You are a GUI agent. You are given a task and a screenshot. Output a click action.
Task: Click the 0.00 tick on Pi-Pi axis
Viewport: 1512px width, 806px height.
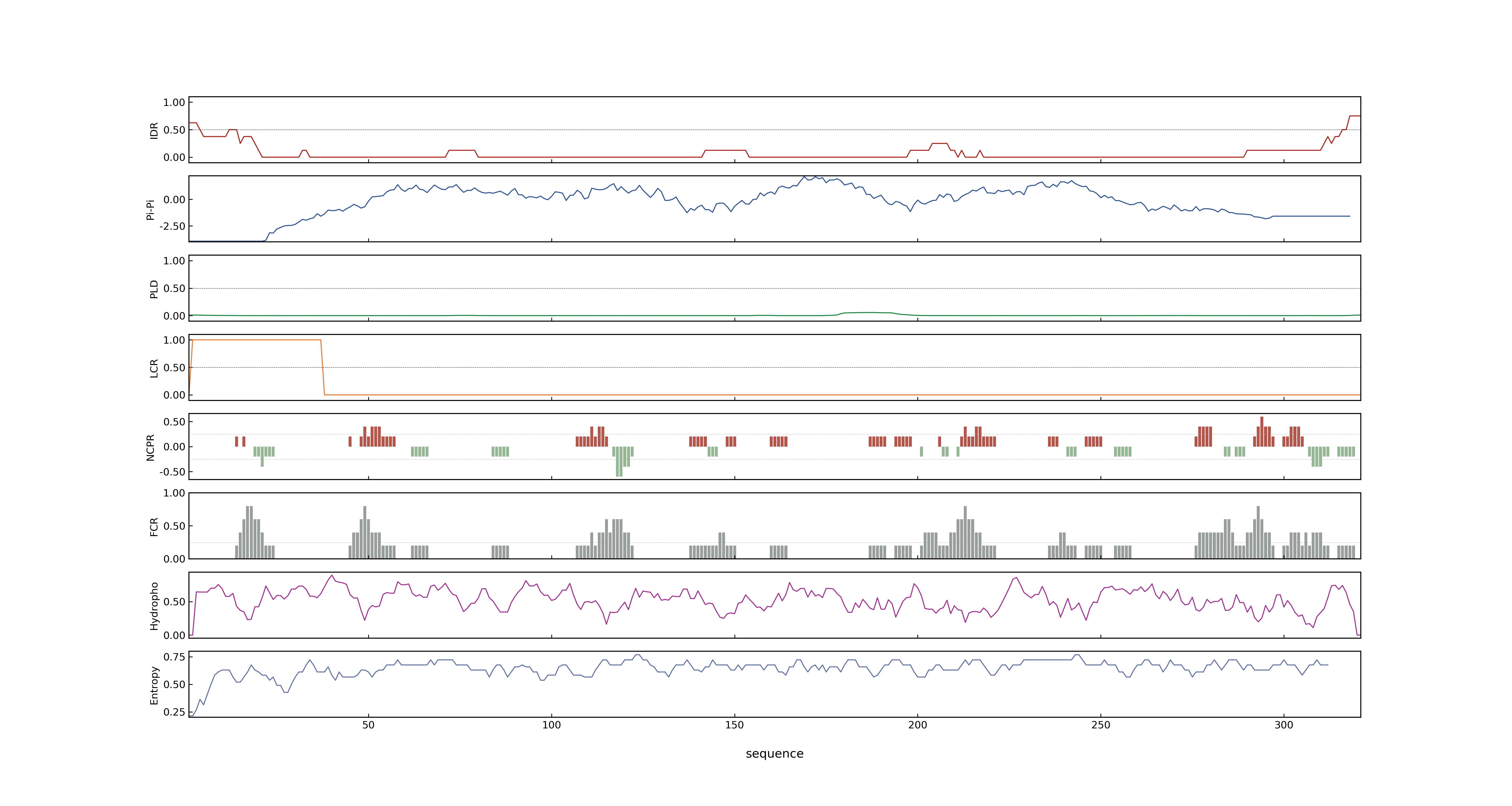[174, 200]
